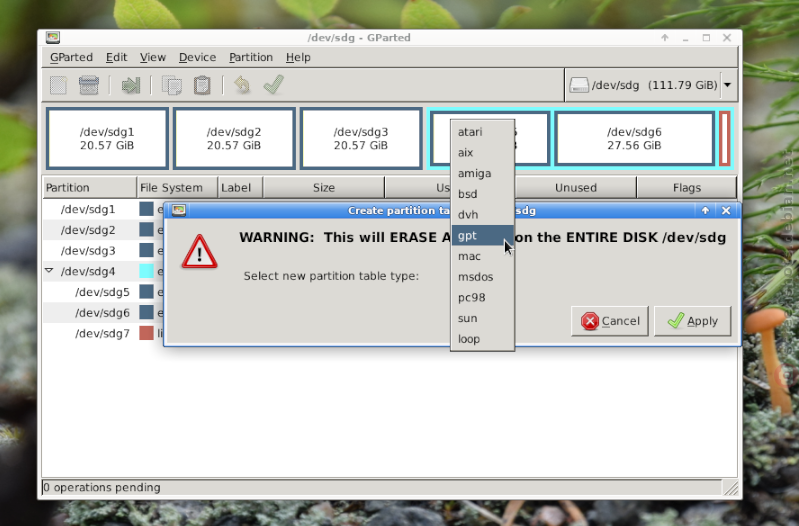Select the /dev/sdg5 row in partition list

tap(103, 292)
